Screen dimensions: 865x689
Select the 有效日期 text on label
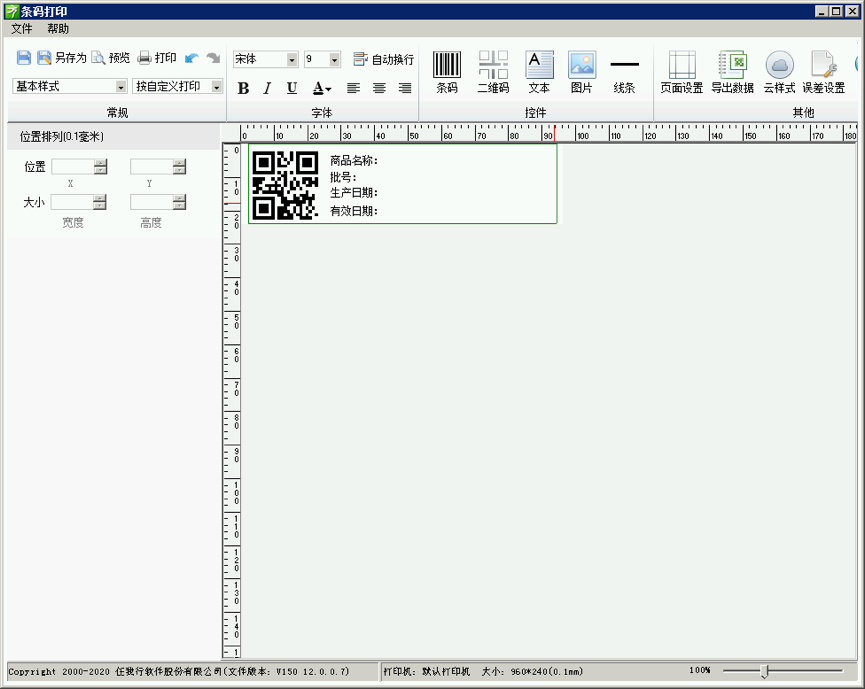click(x=354, y=211)
